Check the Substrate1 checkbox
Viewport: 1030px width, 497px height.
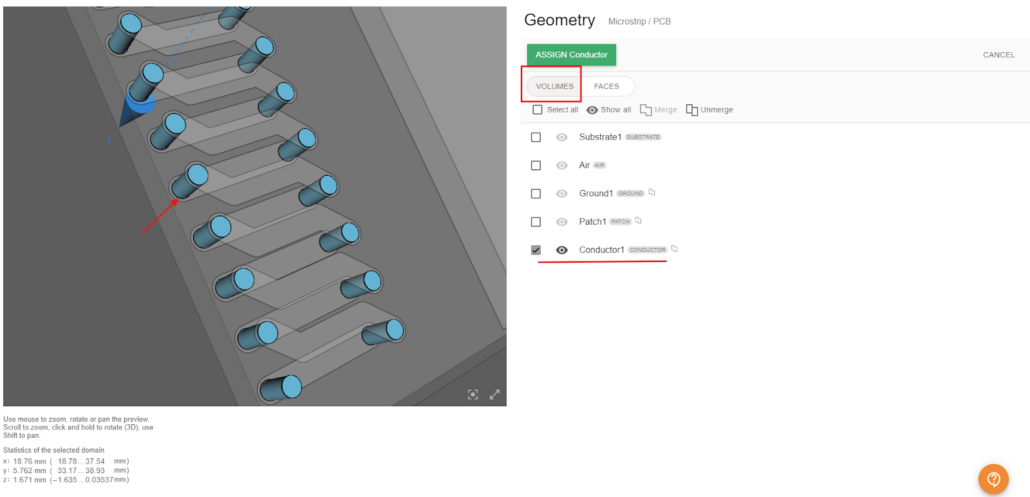[x=536, y=137]
